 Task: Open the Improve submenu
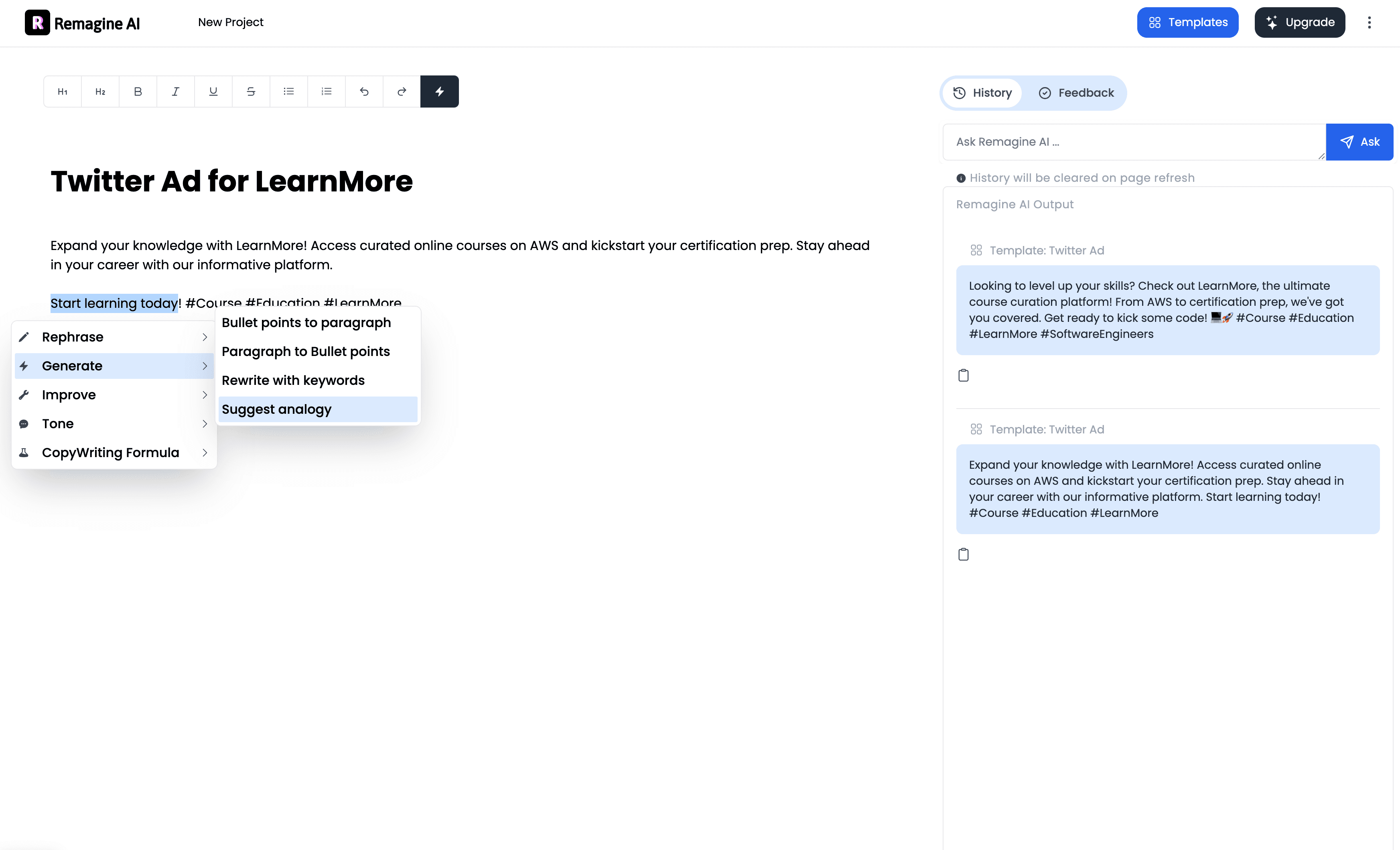click(114, 394)
